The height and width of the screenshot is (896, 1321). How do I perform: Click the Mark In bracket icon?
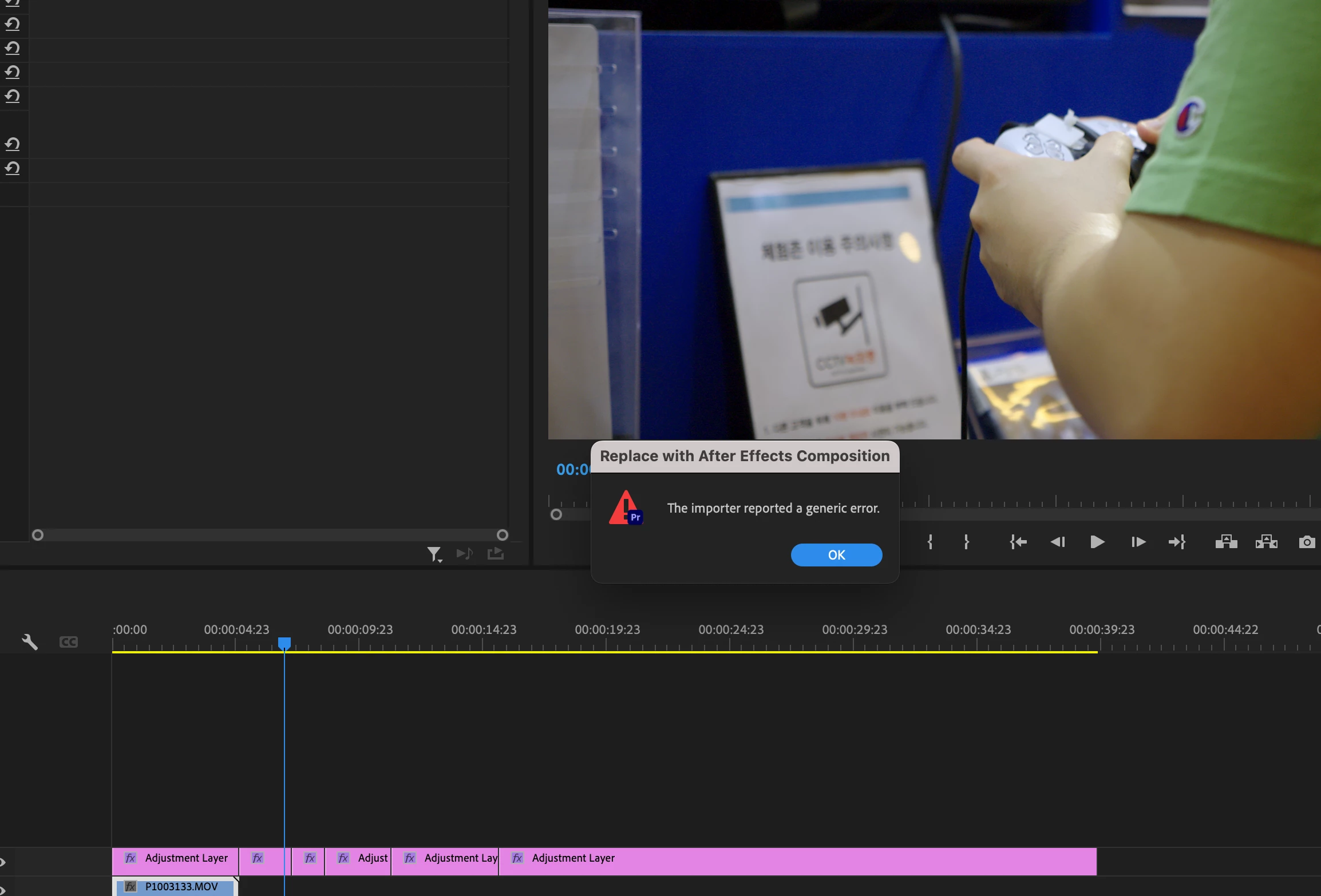930,542
